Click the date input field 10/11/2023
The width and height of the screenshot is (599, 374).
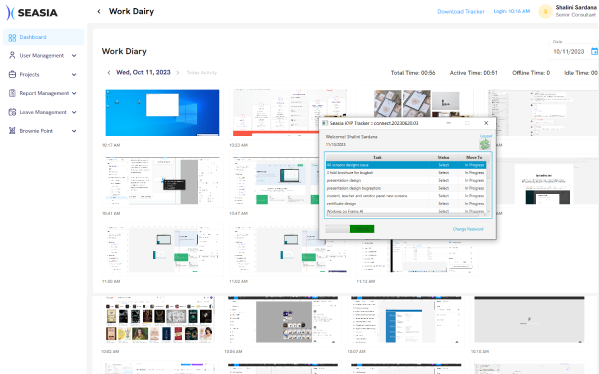[x=569, y=52]
